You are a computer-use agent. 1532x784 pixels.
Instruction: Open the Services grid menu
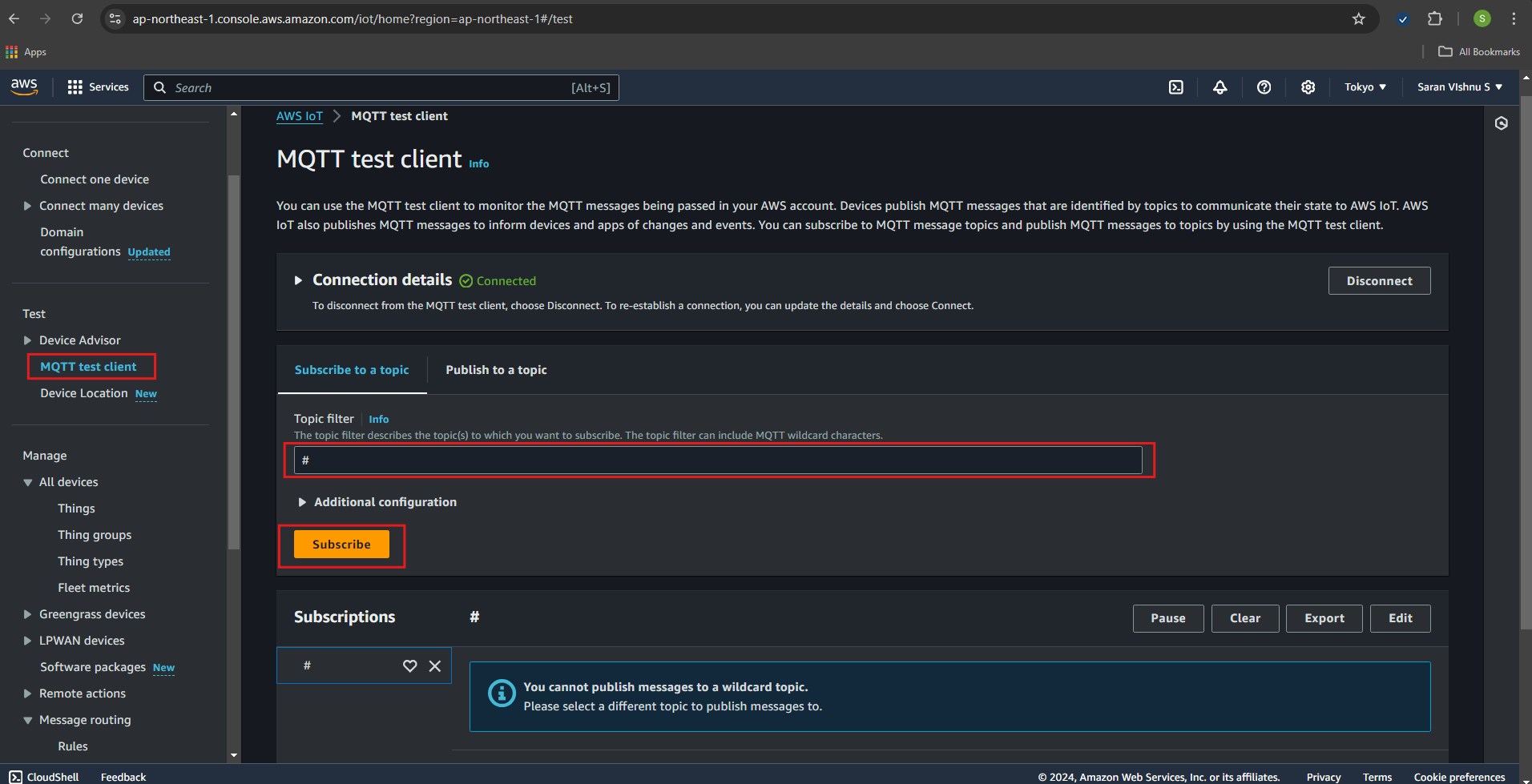pyautogui.click(x=98, y=87)
